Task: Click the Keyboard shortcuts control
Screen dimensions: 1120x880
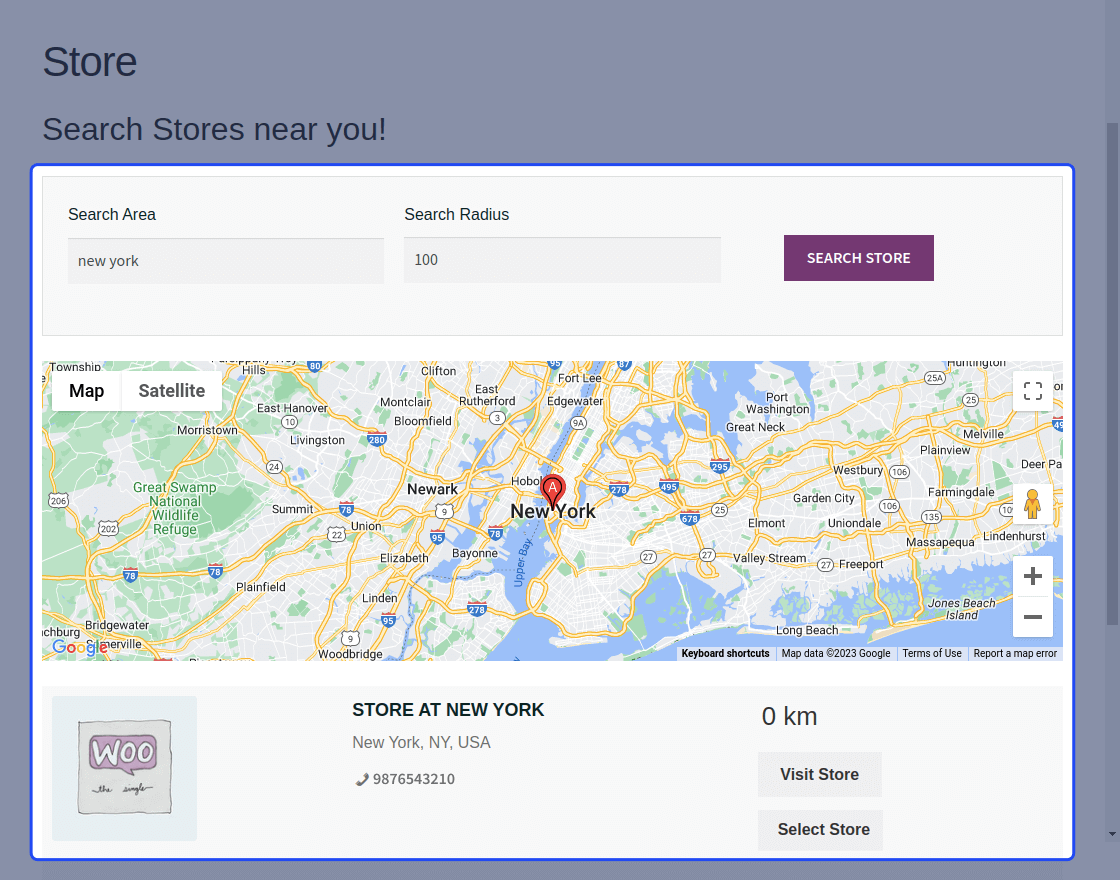Action: coord(726,653)
